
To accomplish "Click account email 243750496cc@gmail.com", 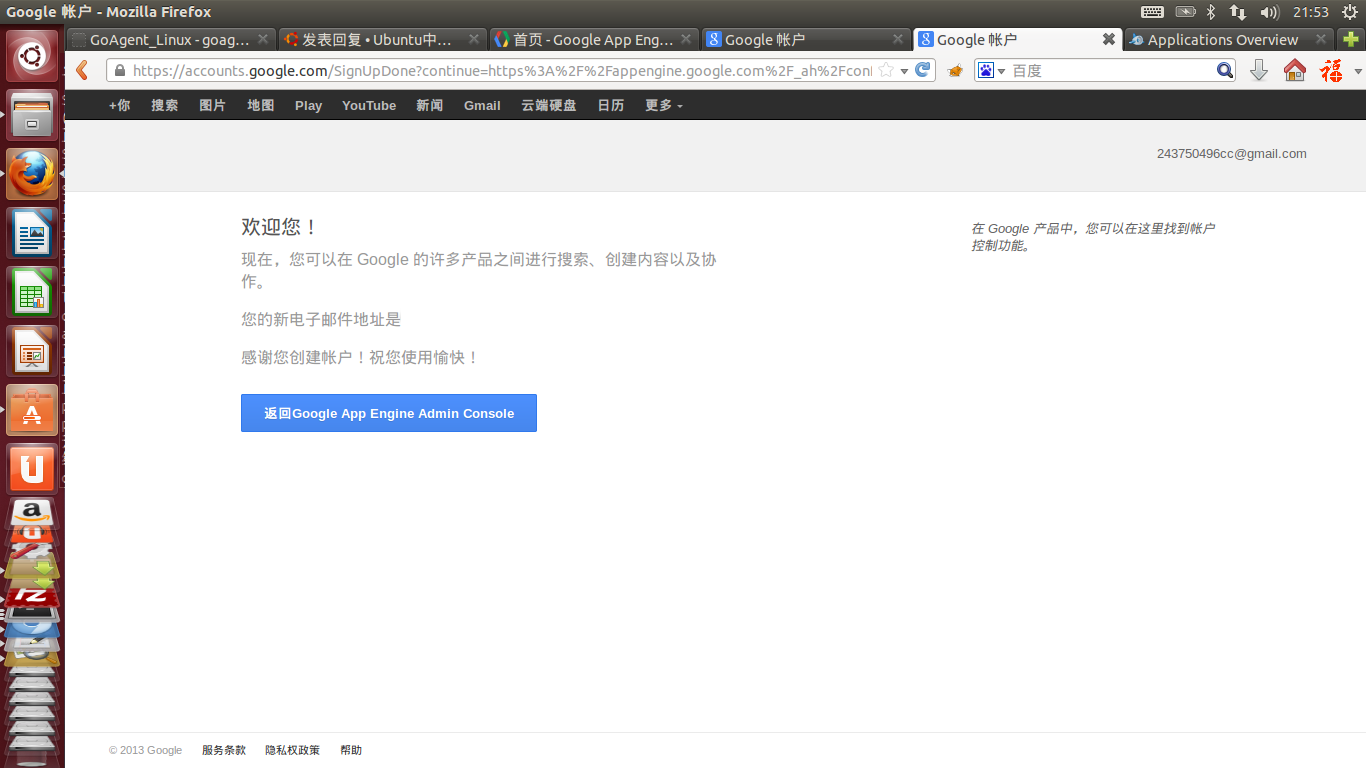I will tap(1231, 153).
